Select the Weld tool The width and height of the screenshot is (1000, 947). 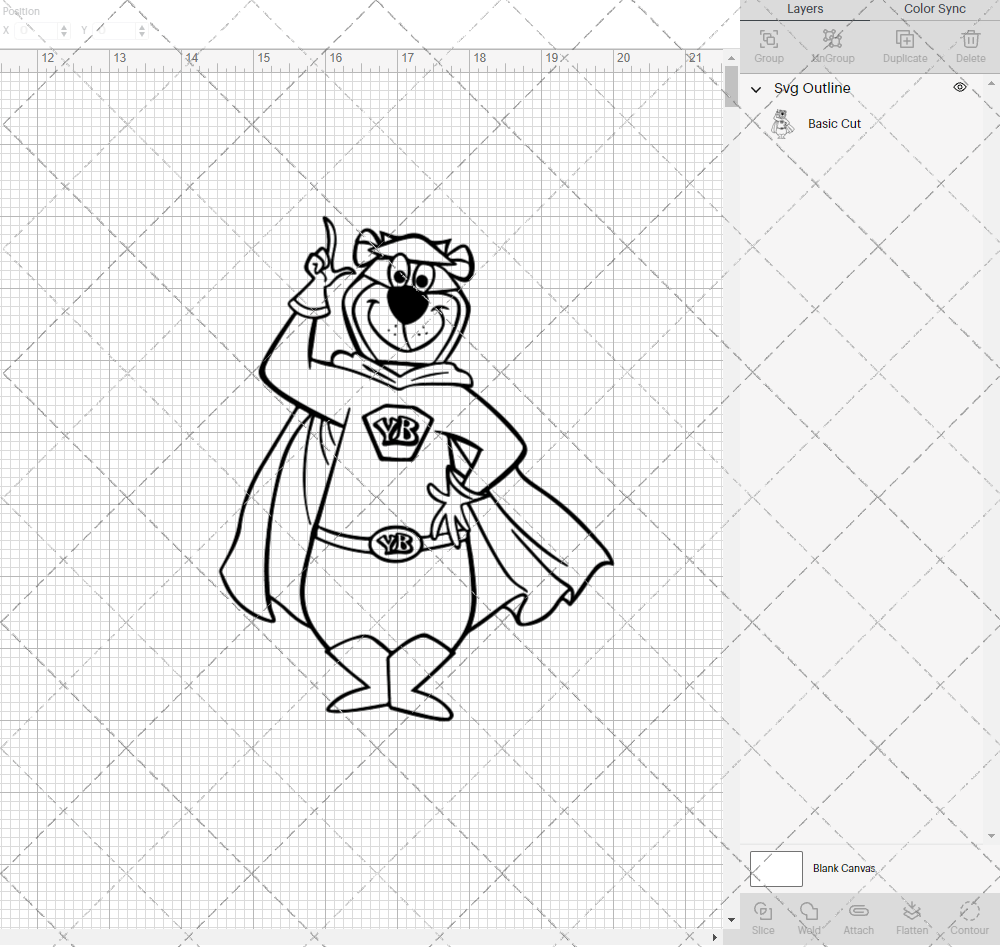[808, 913]
